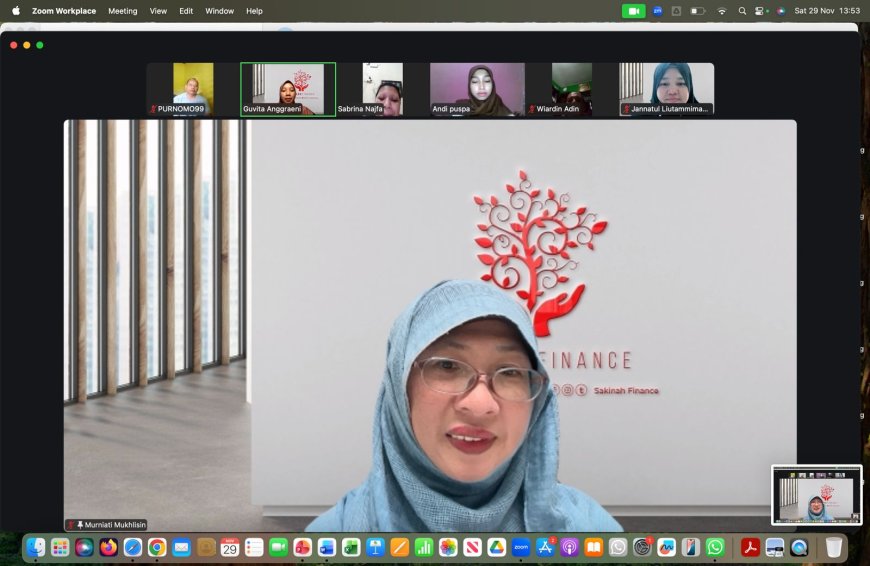Open the Wi-Fi menu
This screenshot has height=566, width=870.
point(722,11)
